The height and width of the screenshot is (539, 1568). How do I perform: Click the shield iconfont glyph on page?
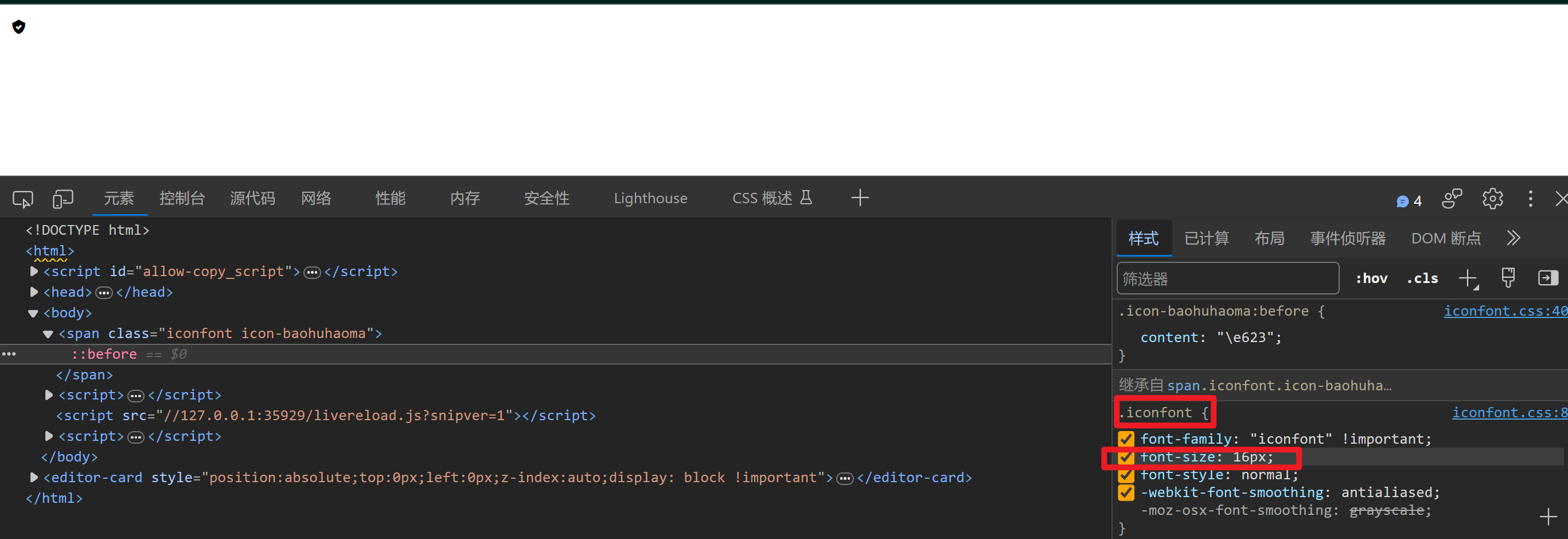coord(19,27)
